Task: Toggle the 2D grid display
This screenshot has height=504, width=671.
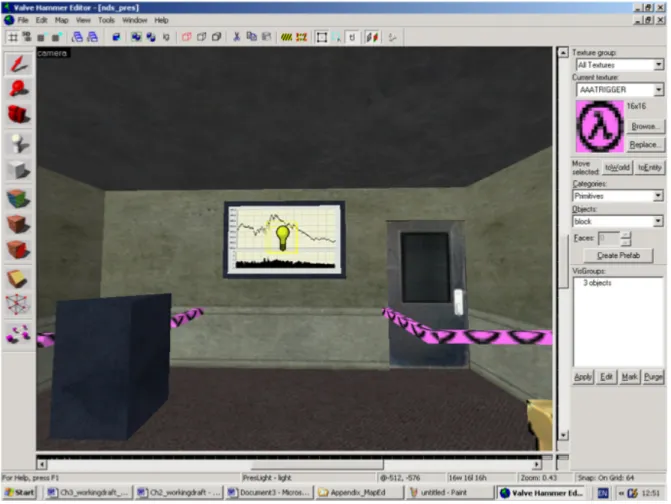Action: coord(13,38)
